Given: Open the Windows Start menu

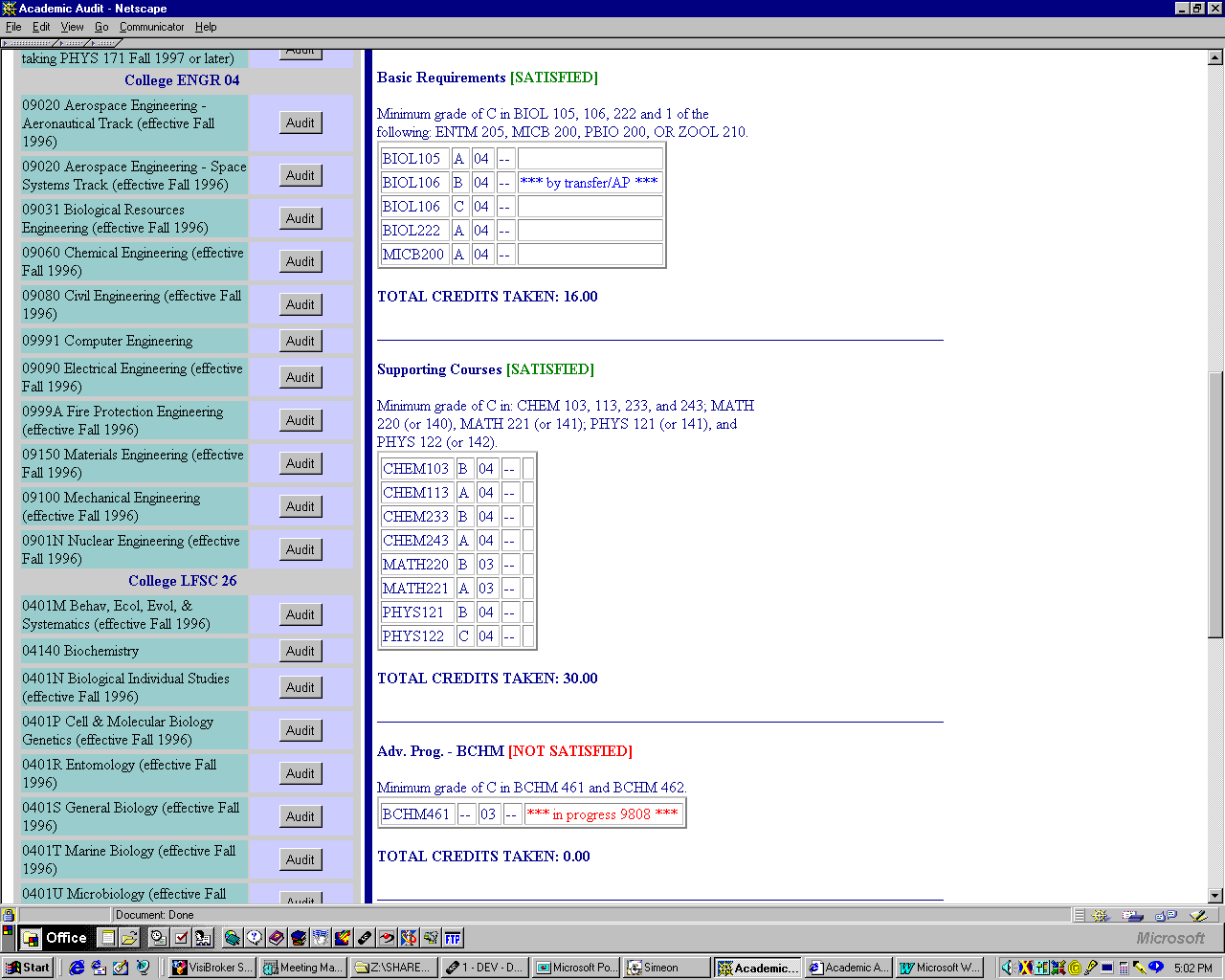Looking at the screenshot, I should (28, 968).
